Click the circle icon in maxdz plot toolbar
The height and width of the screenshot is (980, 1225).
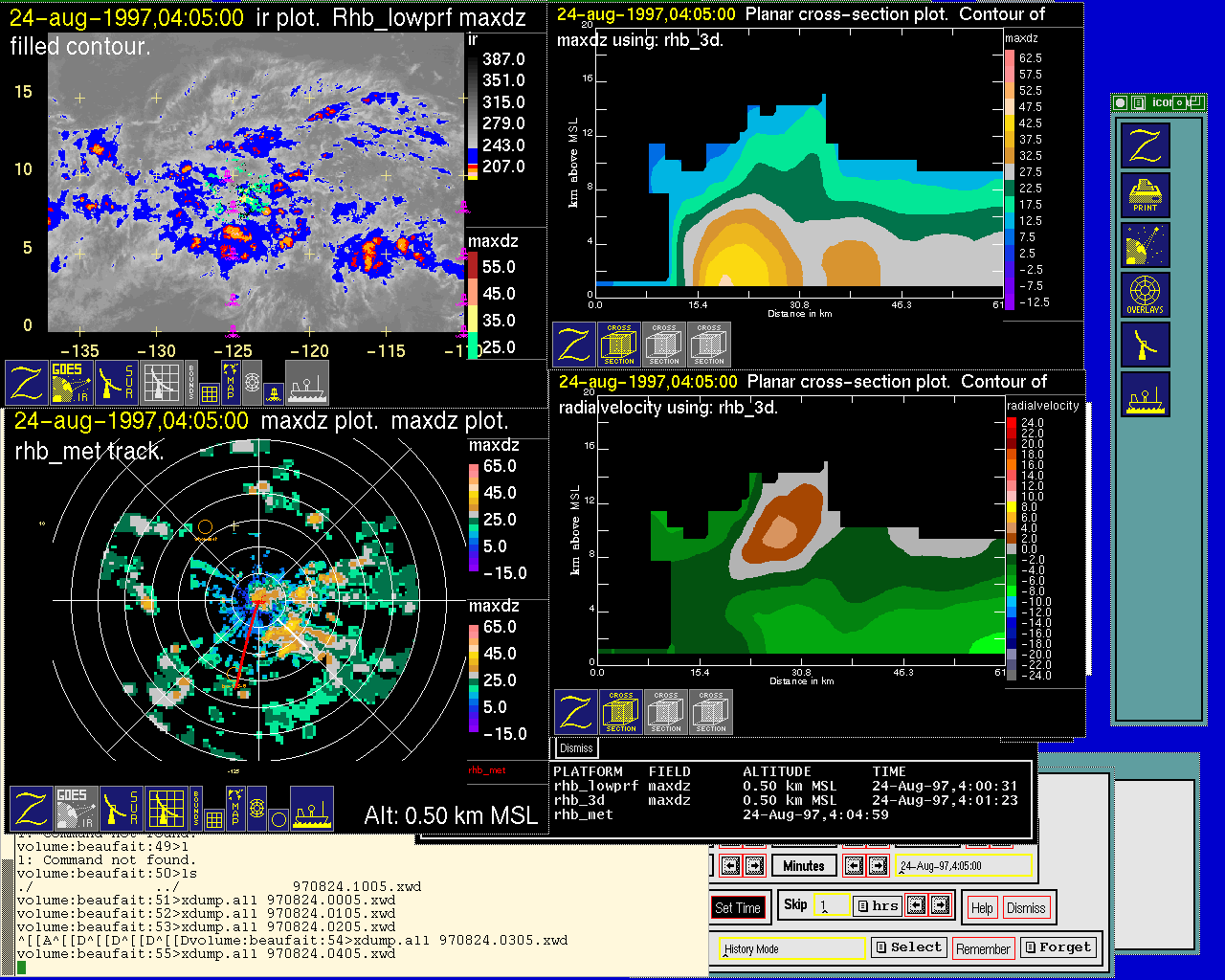tap(278, 819)
